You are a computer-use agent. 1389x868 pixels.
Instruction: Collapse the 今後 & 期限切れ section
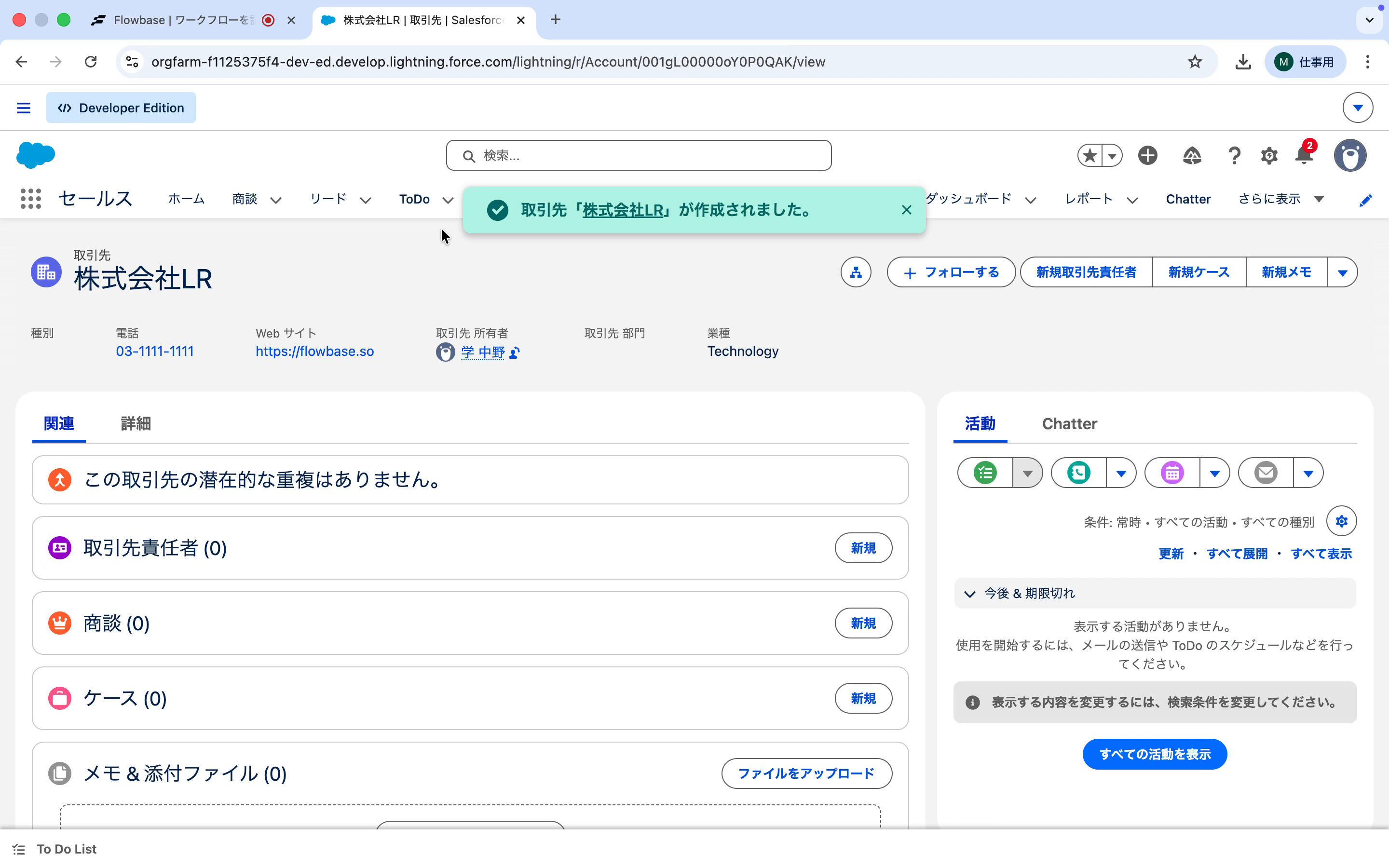coord(969,593)
